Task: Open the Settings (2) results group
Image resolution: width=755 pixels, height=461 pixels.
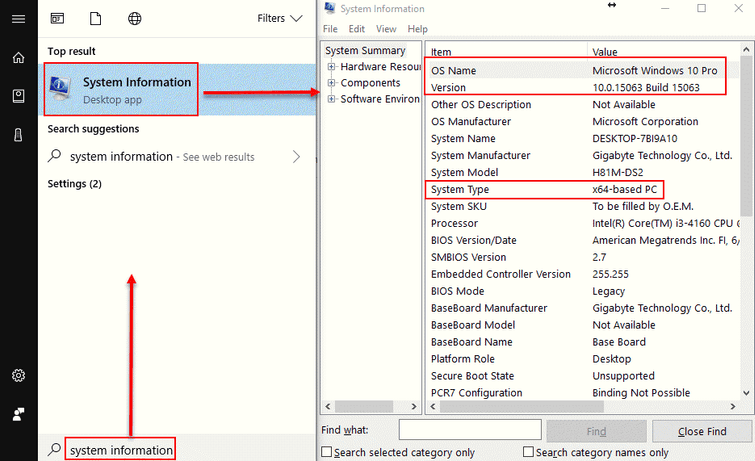Action: pos(75,184)
